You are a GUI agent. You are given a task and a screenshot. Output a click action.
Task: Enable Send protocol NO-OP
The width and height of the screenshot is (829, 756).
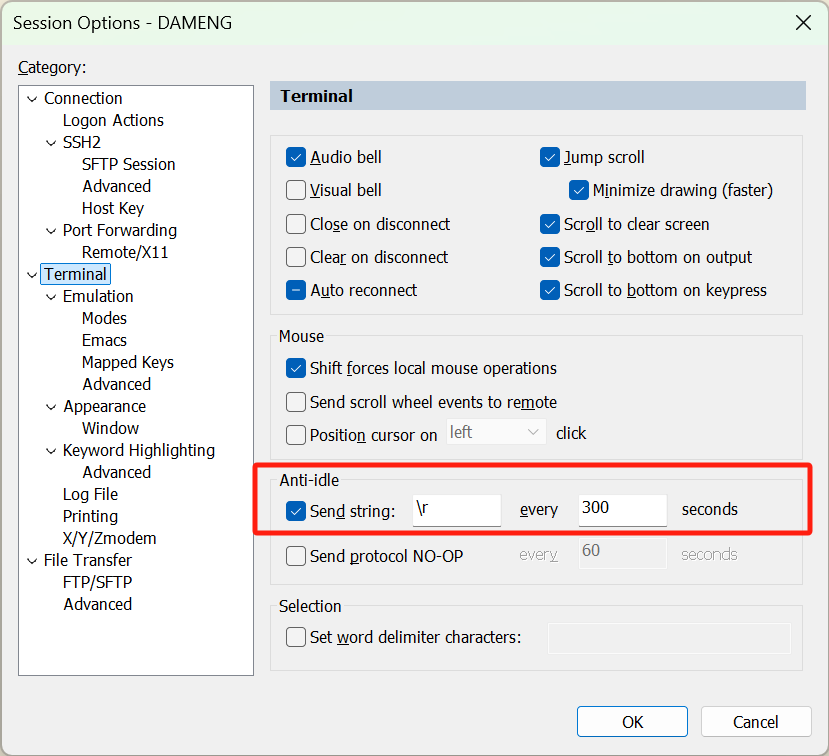point(296,556)
